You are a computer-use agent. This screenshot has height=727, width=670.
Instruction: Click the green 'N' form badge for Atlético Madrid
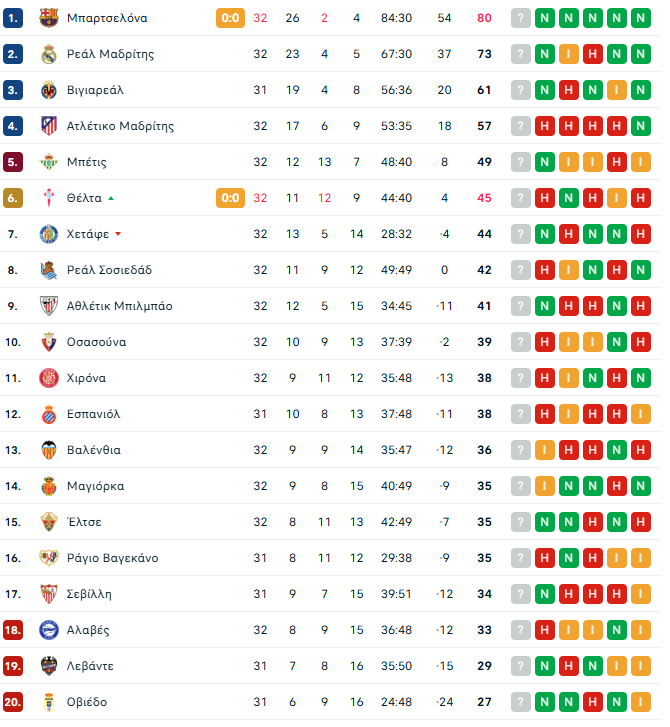[640, 126]
